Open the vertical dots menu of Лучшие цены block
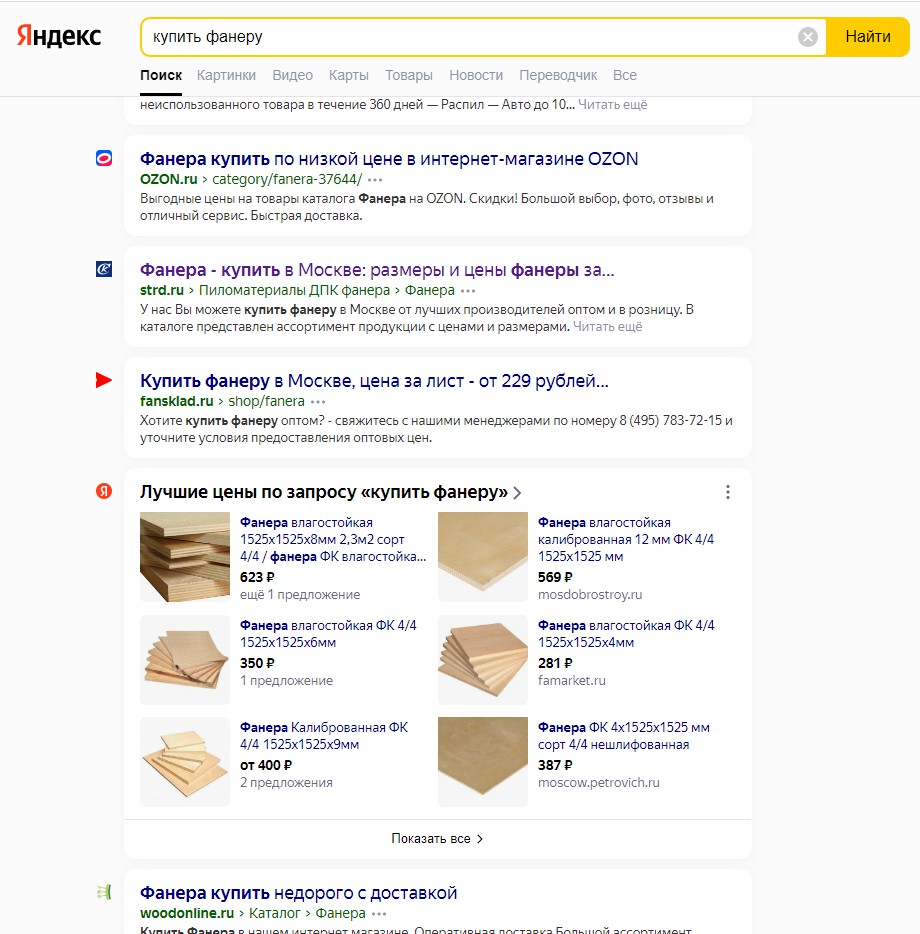 [x=728, y=492]
